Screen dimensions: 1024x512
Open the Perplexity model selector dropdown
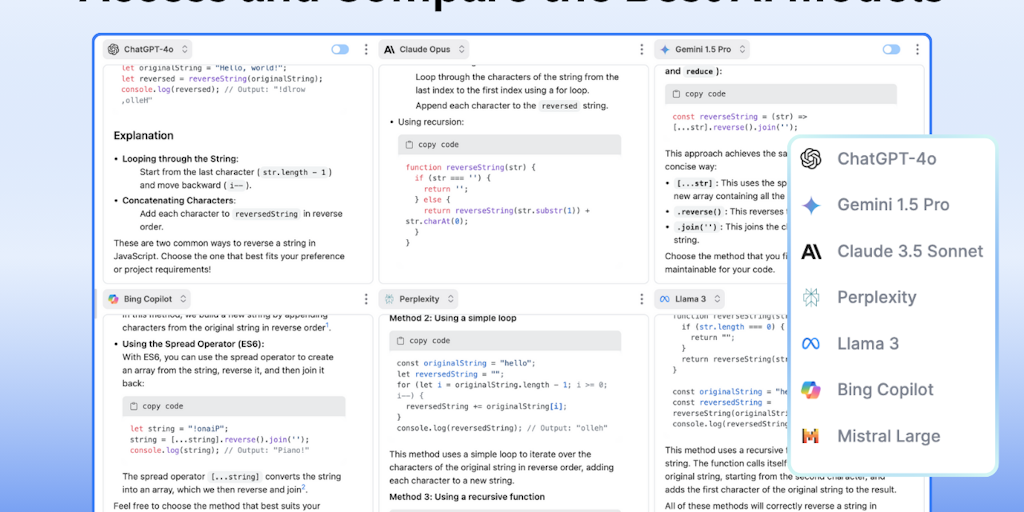(x=419, y=299)
